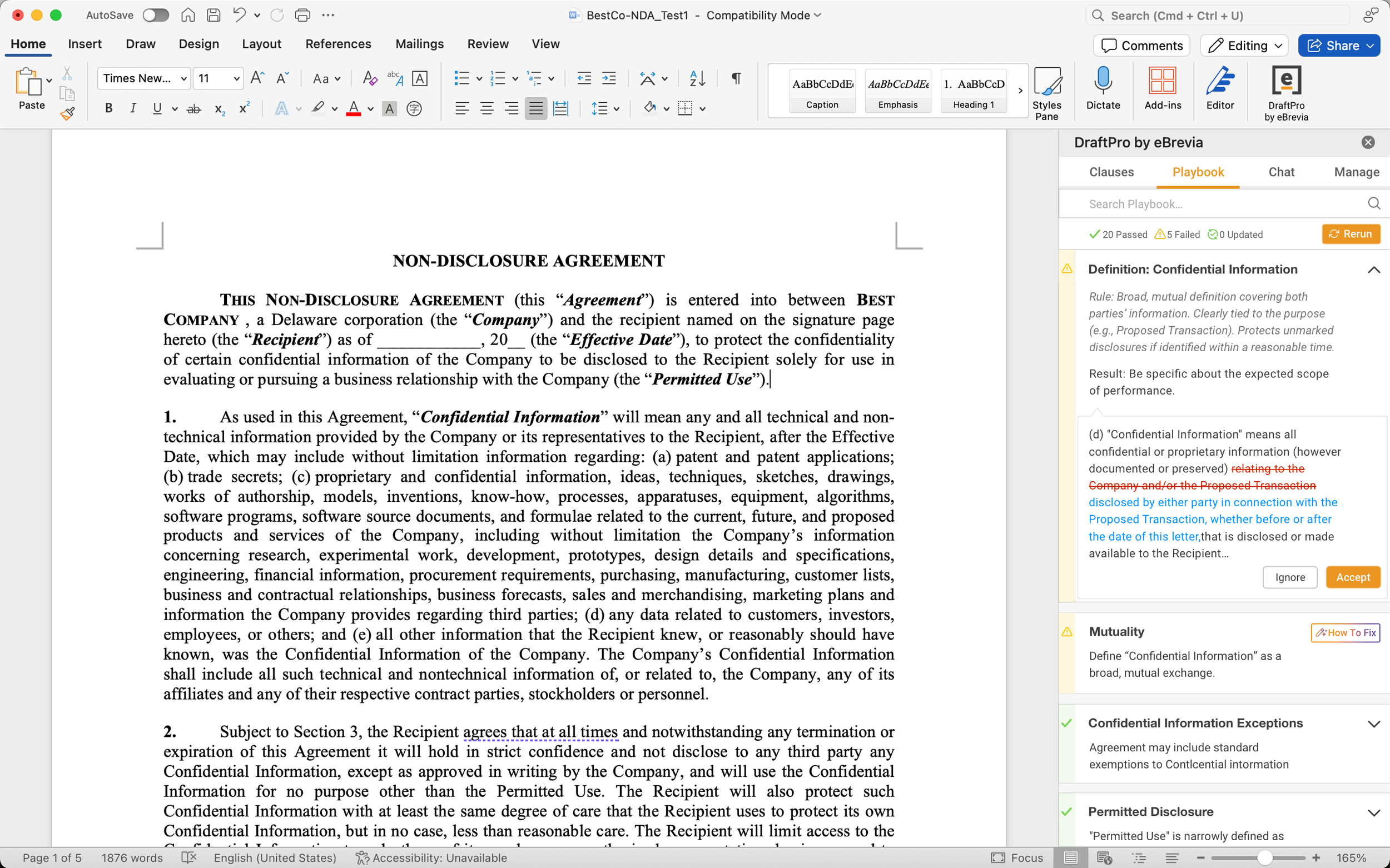Click the Share button
1390x868 pixels.
click(x=1338, y=46)
